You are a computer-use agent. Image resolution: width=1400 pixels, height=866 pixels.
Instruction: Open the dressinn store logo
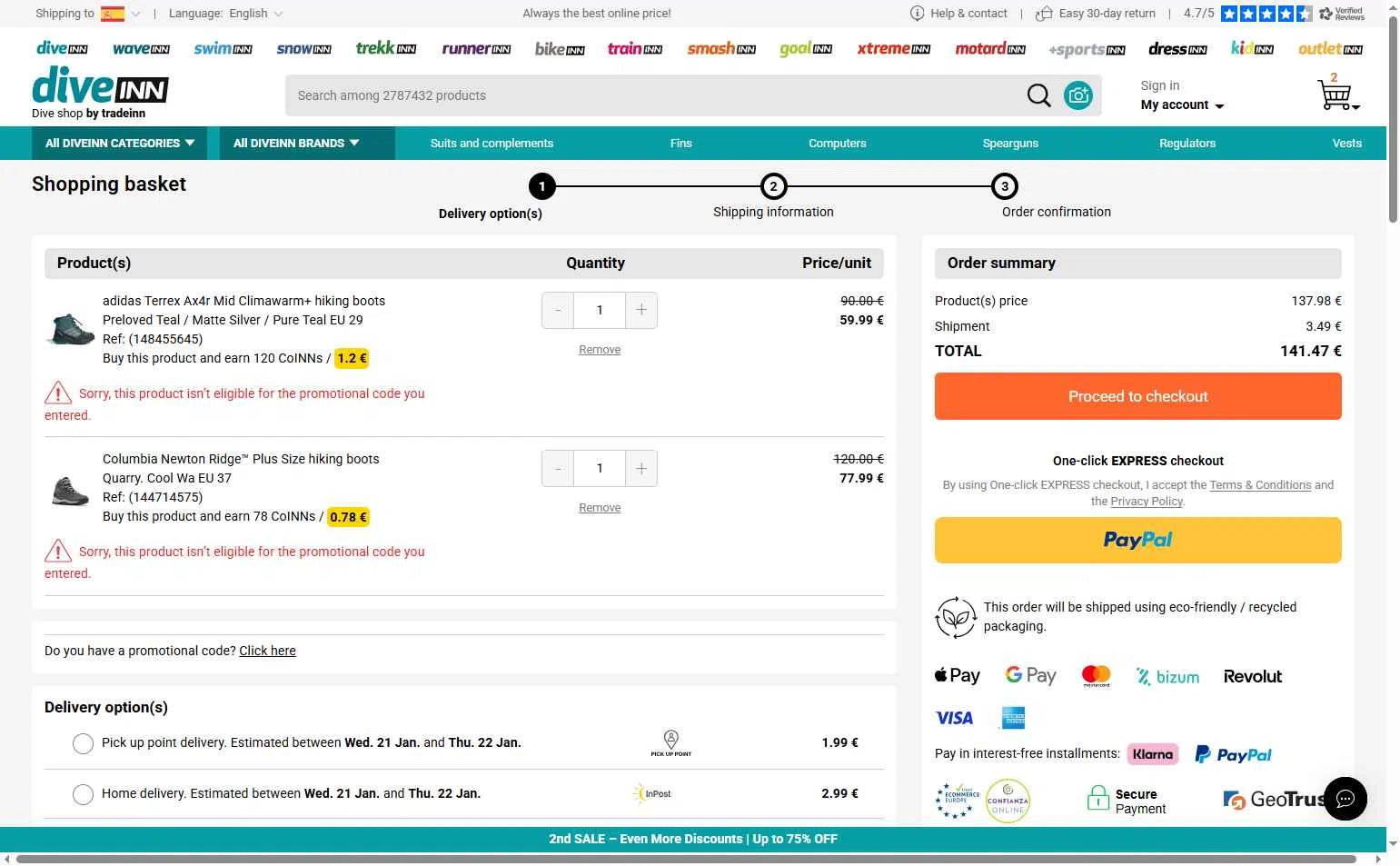(x=1177, y=48)
